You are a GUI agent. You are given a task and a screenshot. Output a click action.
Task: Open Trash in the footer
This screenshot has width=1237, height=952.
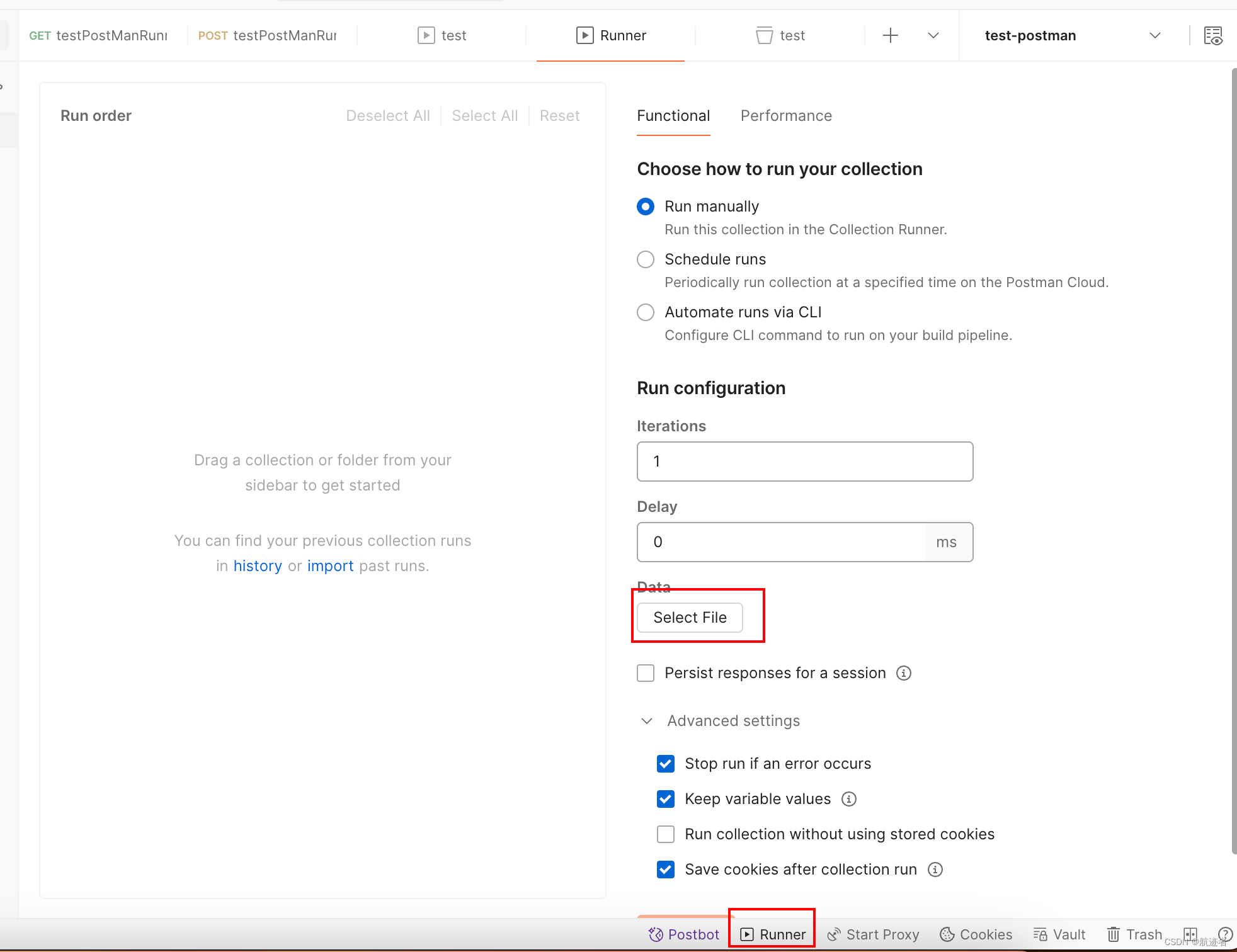pos(1134,934)
